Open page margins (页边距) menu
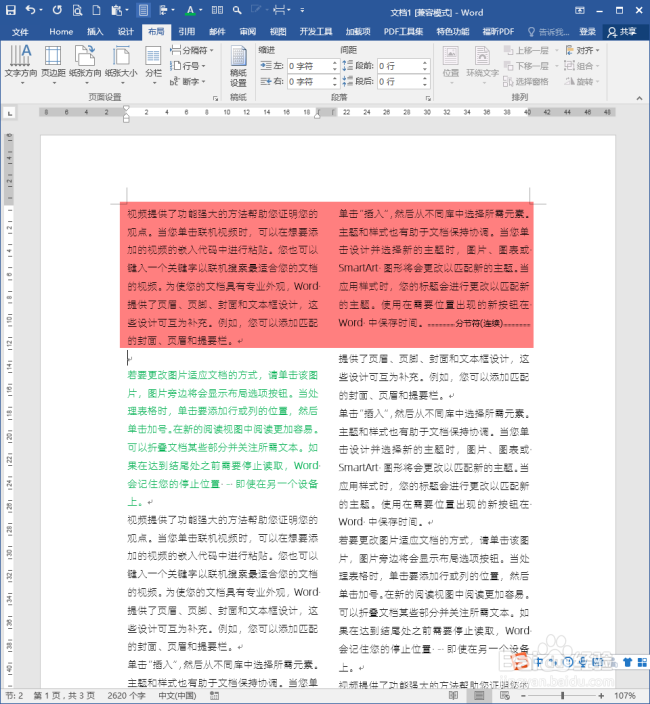Screen dimensions: 650x704 pyautogui.click(x=53, y=65)
